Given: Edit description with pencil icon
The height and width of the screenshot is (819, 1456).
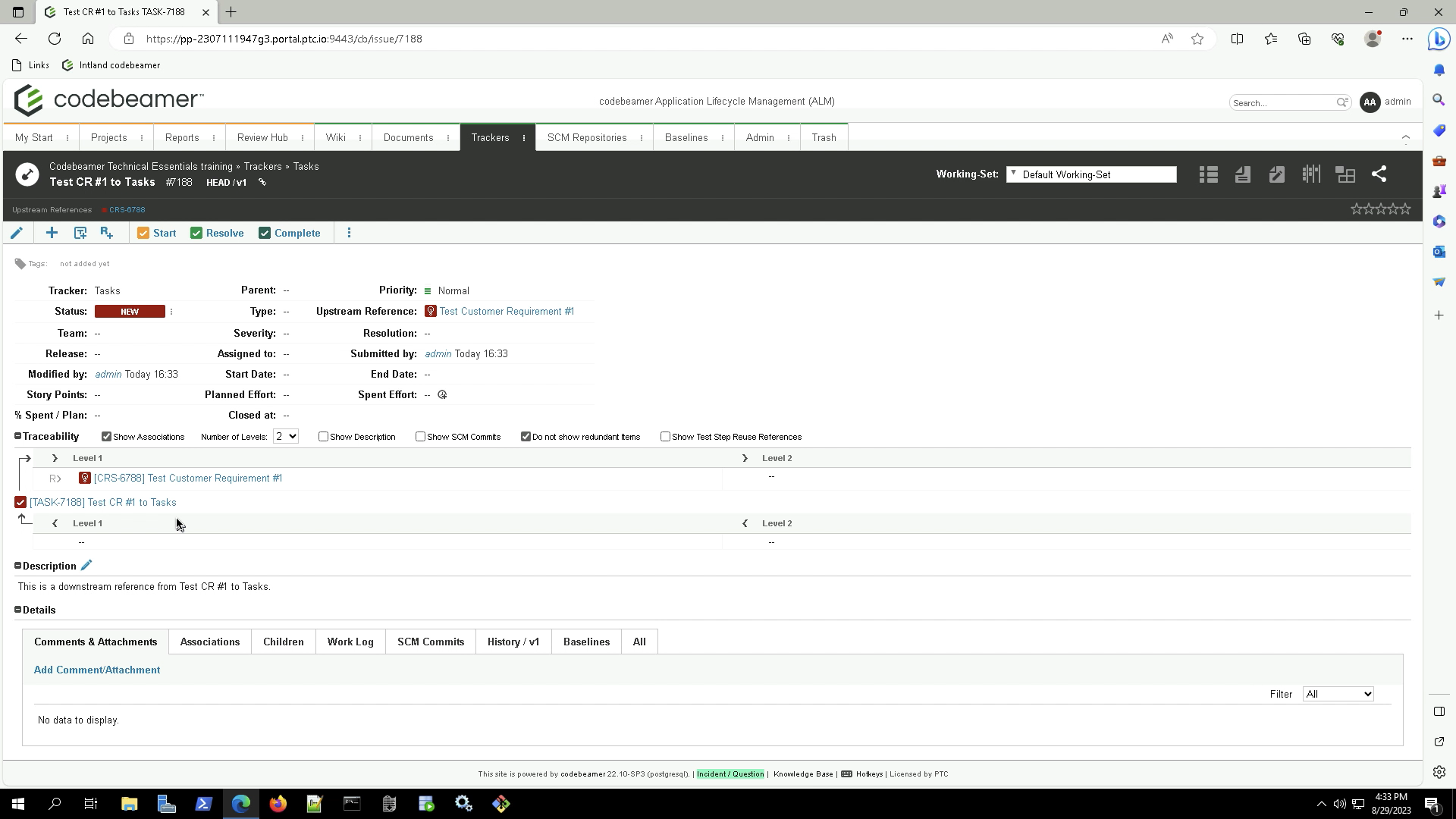Looking at the screenshot, I should point(86,566).
